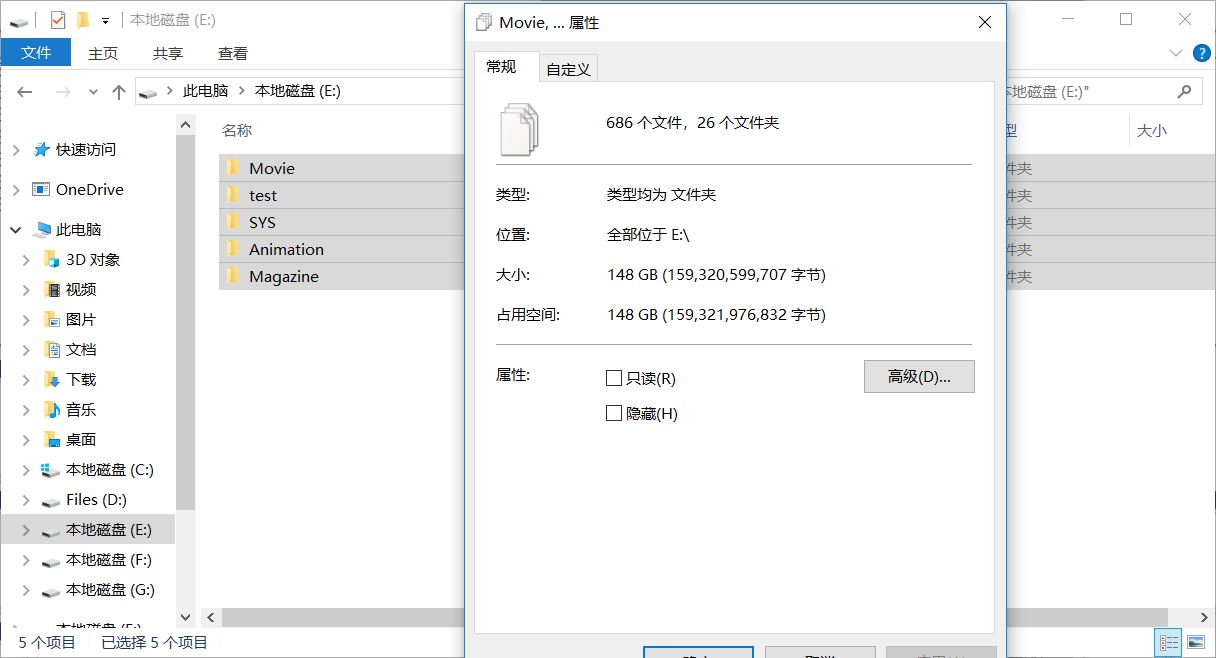The width and height of the screenshot is (1216, 658).
Task: Switch to details view icon in status bar
Action: pyautogui.click(x=1168, y=642)
